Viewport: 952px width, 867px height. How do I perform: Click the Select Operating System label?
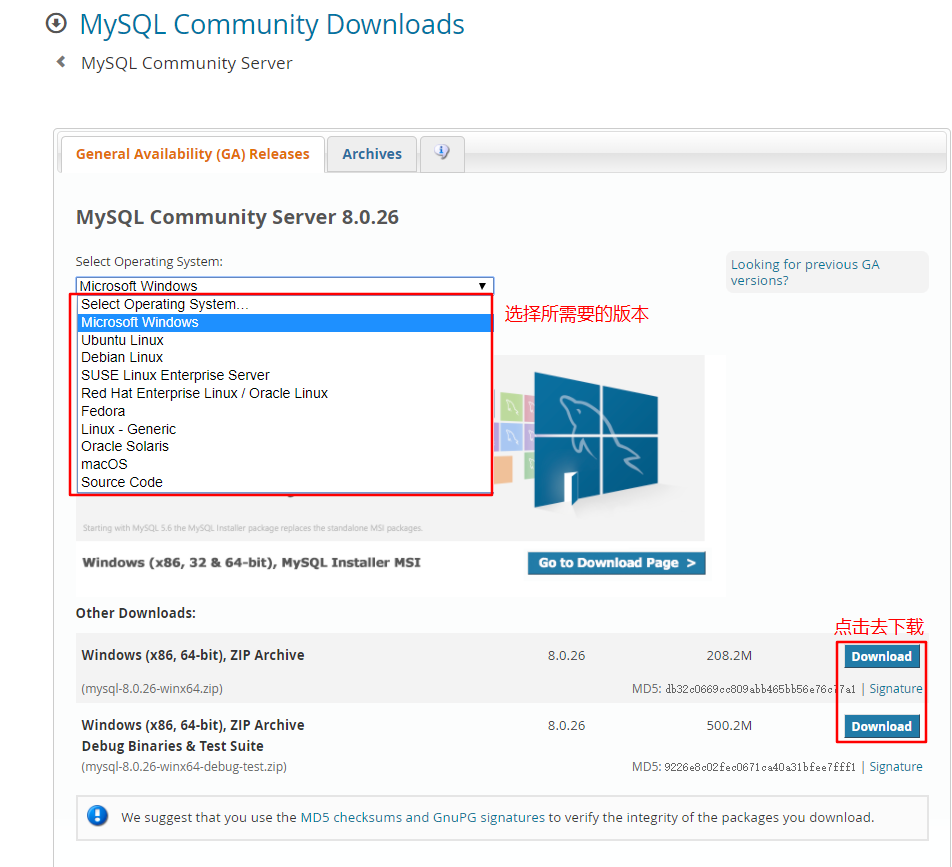[149, 262]
